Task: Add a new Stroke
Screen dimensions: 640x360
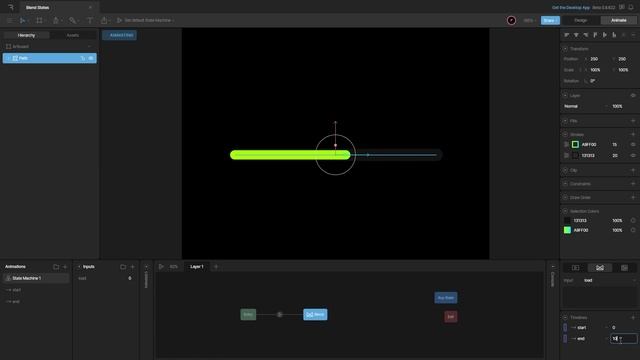Action: click(633, 134)
